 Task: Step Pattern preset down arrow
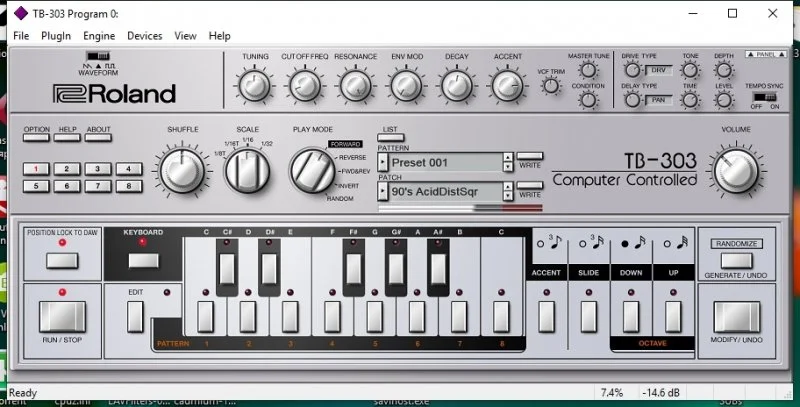(x=508, y=167)
